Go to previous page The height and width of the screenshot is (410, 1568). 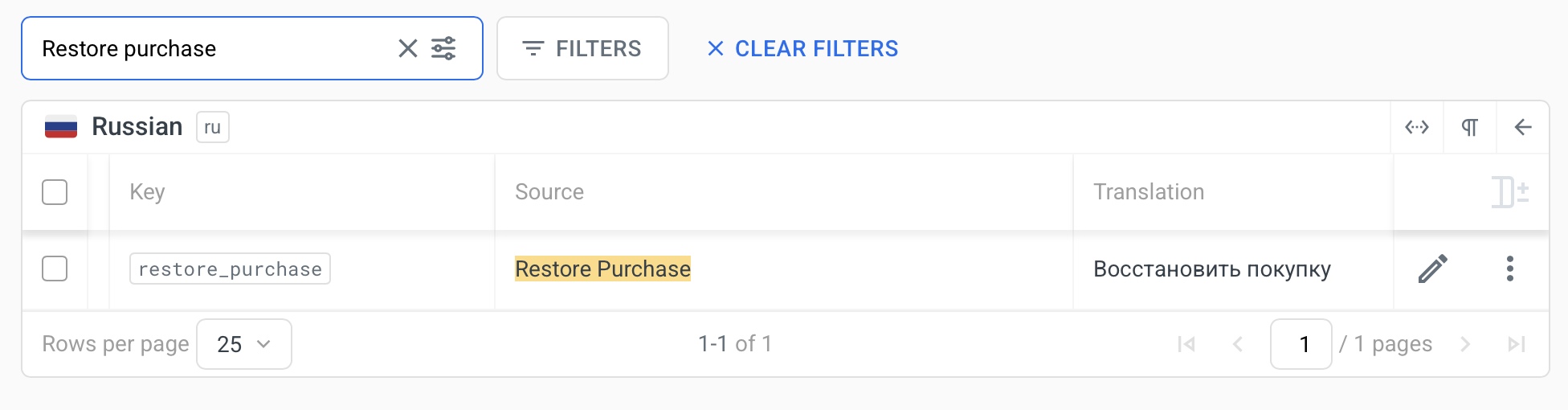1238,344
